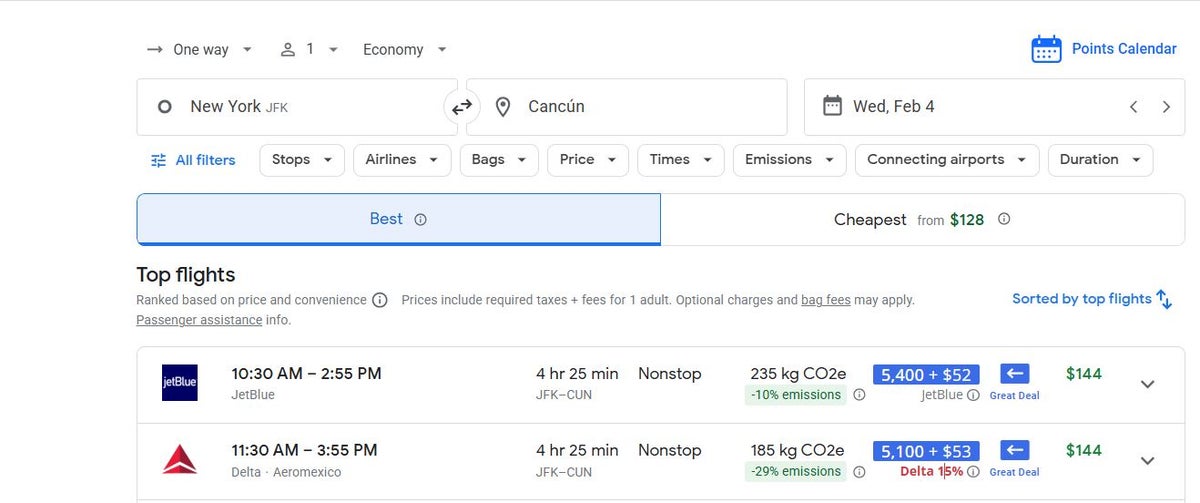Click info icon beside Cheapest price
This screenshot has width=1200, height=503.
tap(1004, 219)
